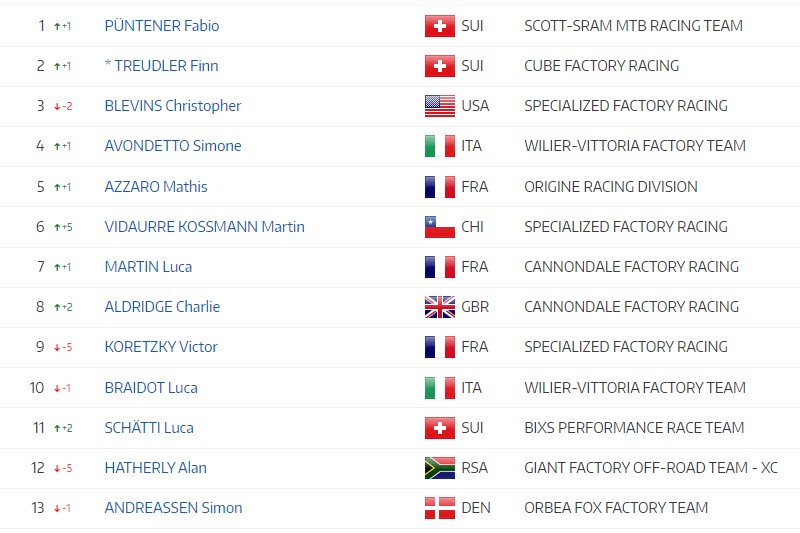Click the red down-5 indicator for Koretzky
This screenshot has width=800, height=533.
coord(63,347)
